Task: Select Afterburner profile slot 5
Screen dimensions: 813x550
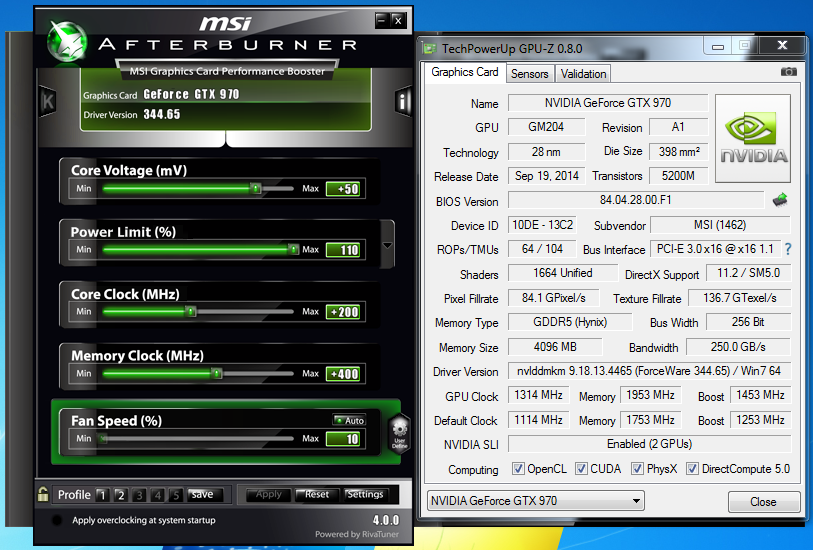Action: coord(176,495)
